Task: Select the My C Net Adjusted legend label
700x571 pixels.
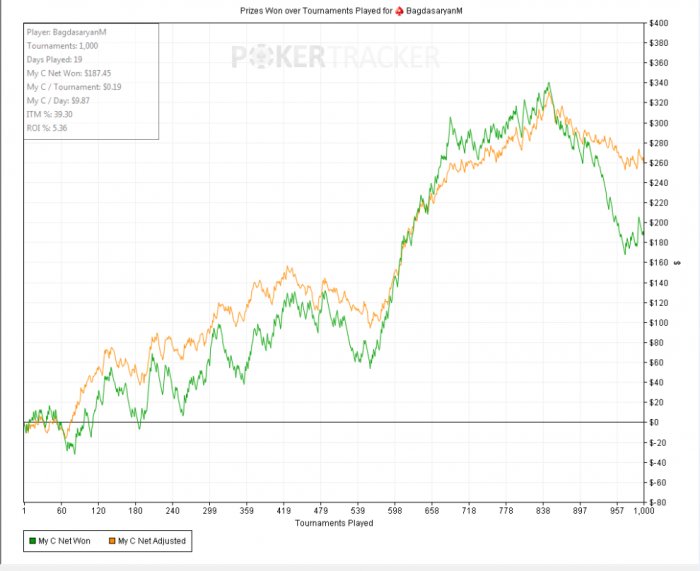Action: click(x=152, y=541)
